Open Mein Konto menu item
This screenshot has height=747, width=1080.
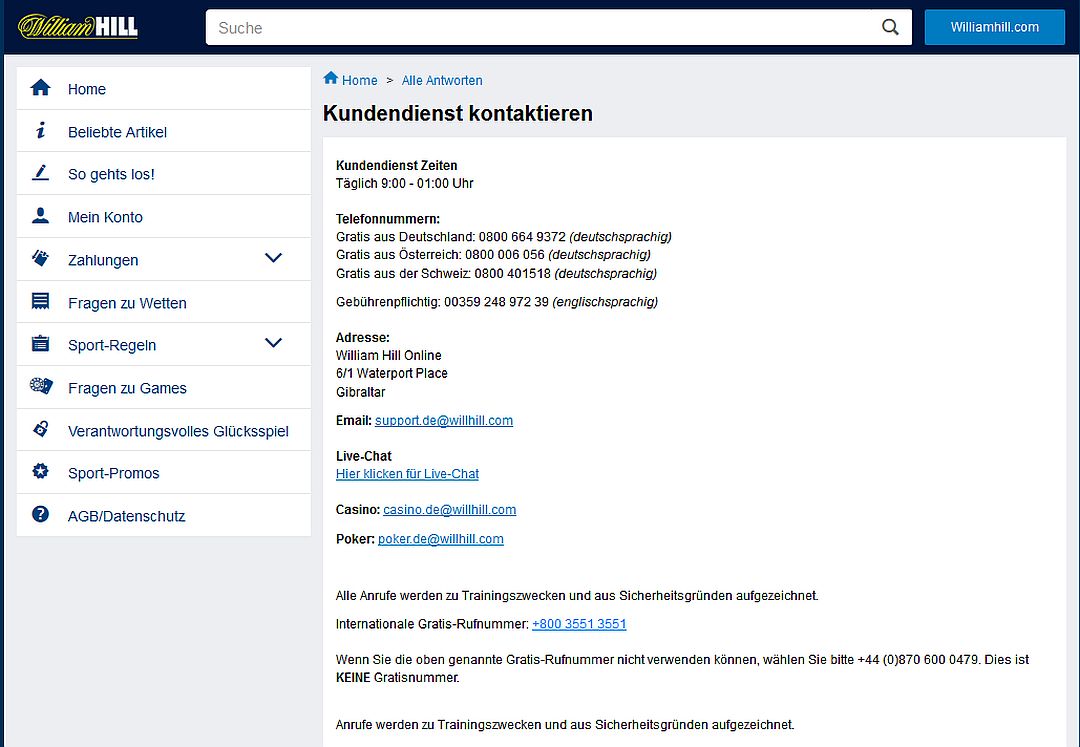coord(164,216)
